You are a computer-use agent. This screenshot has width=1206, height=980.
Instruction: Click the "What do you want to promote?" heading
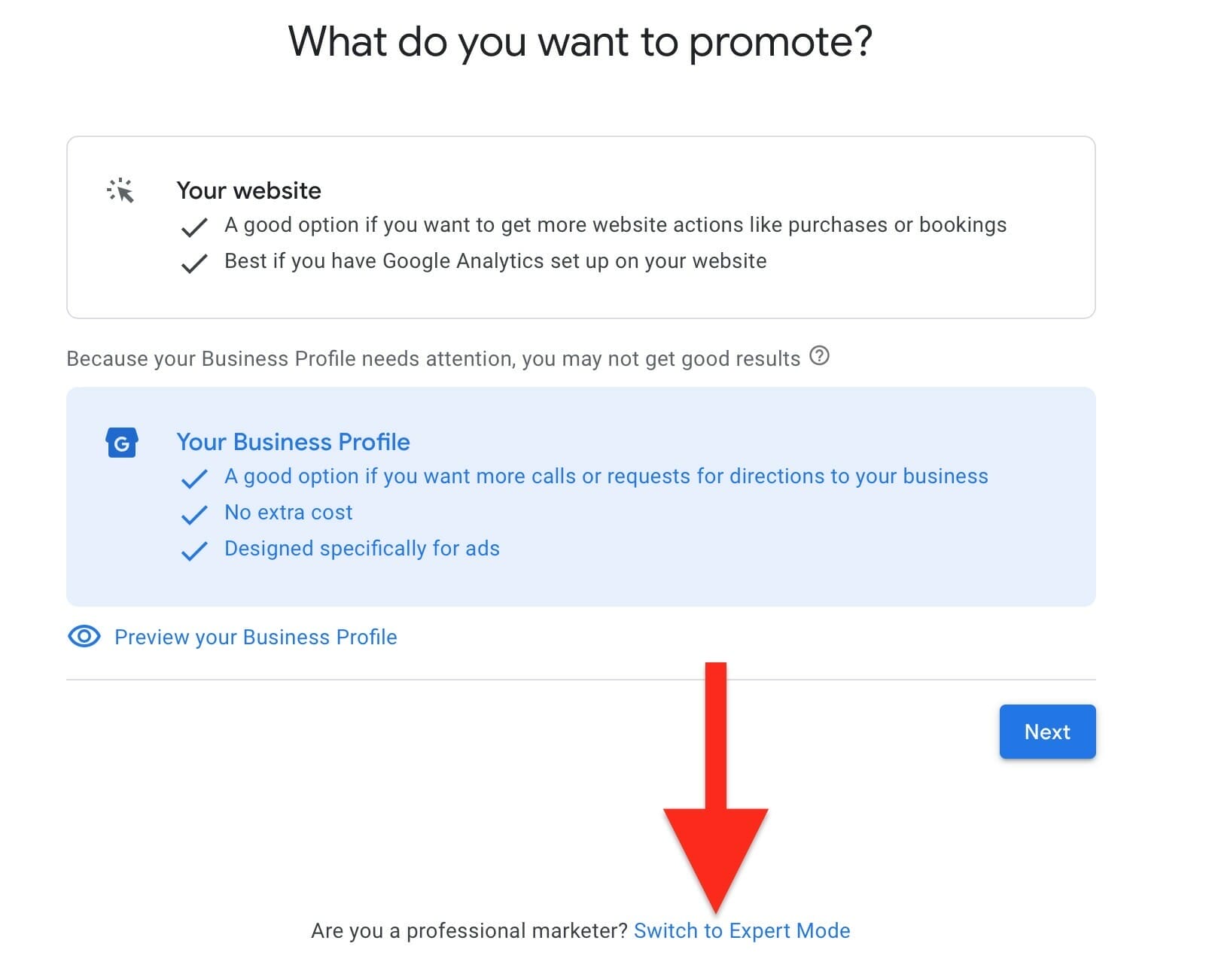click(x=580, y=42)
